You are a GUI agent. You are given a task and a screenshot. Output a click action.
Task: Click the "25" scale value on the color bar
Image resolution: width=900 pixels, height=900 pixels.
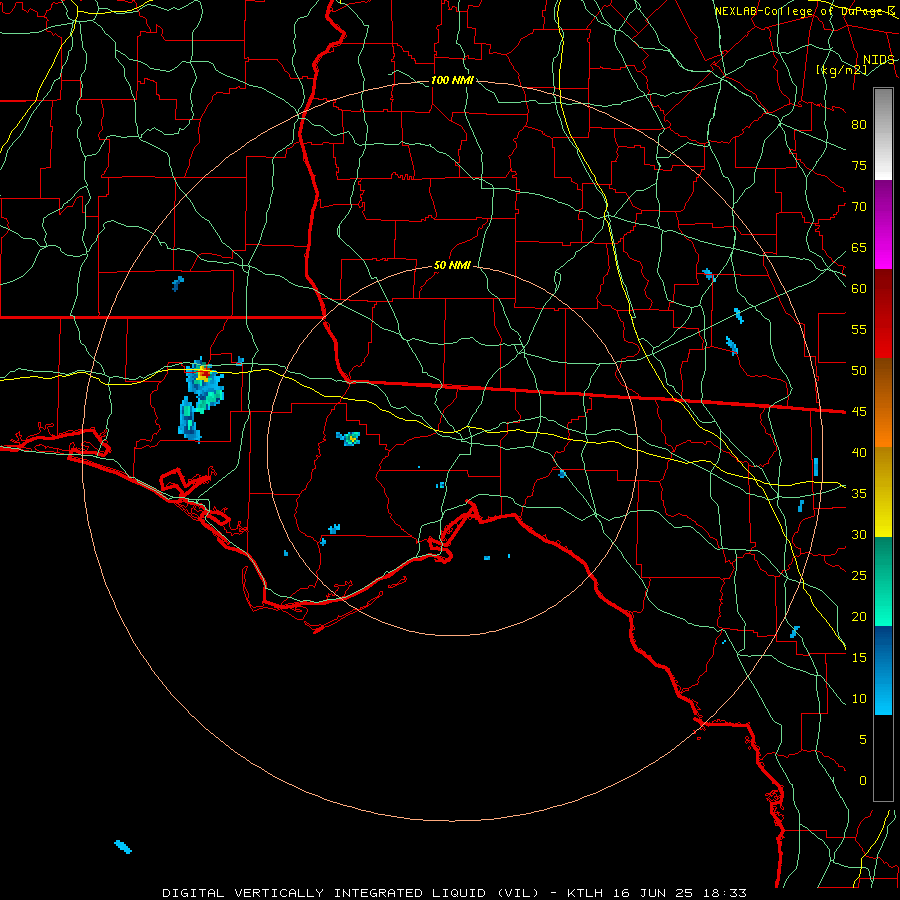pos(859,576)
